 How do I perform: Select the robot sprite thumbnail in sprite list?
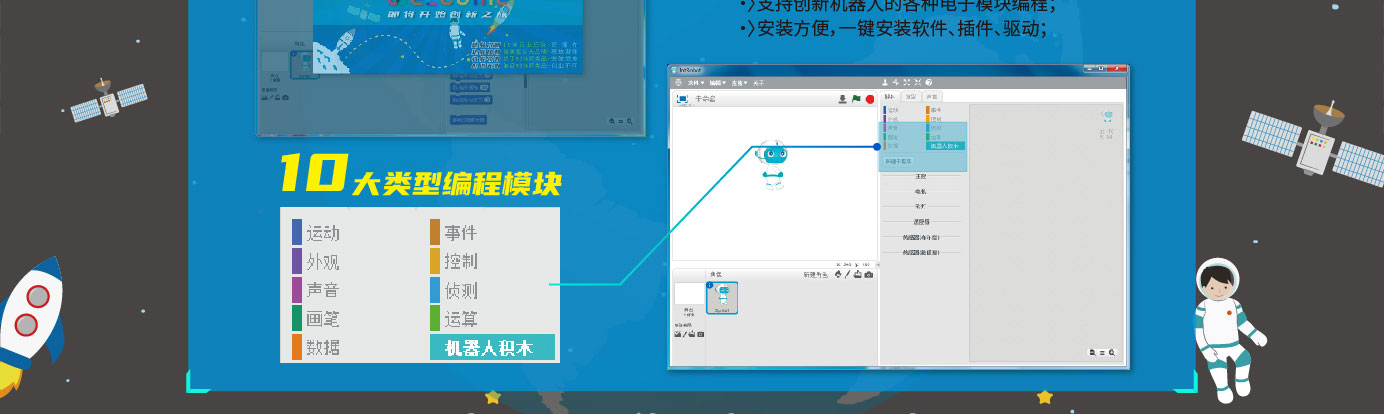coord(722,297)
